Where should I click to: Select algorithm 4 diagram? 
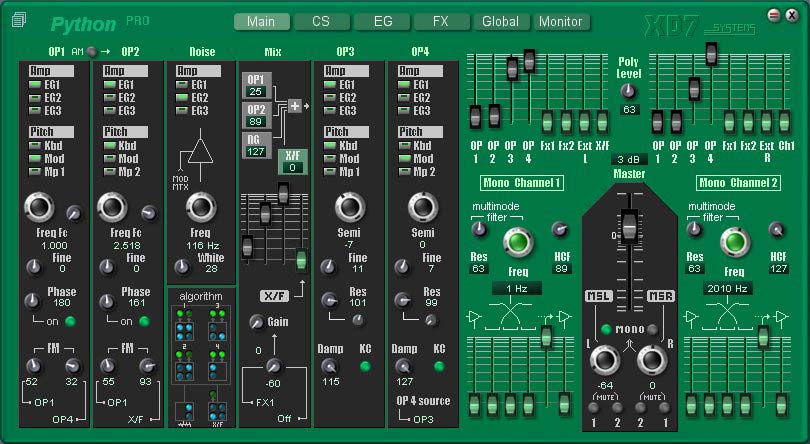pyautogui.click(x=217, y=365)
